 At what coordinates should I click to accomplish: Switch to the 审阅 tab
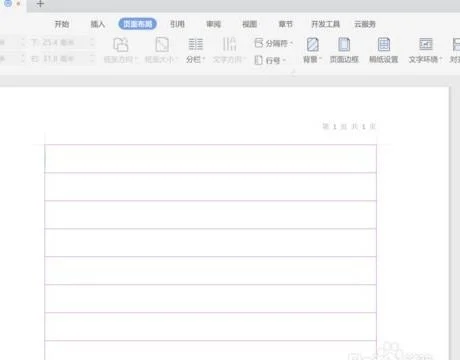click(213, 24)
